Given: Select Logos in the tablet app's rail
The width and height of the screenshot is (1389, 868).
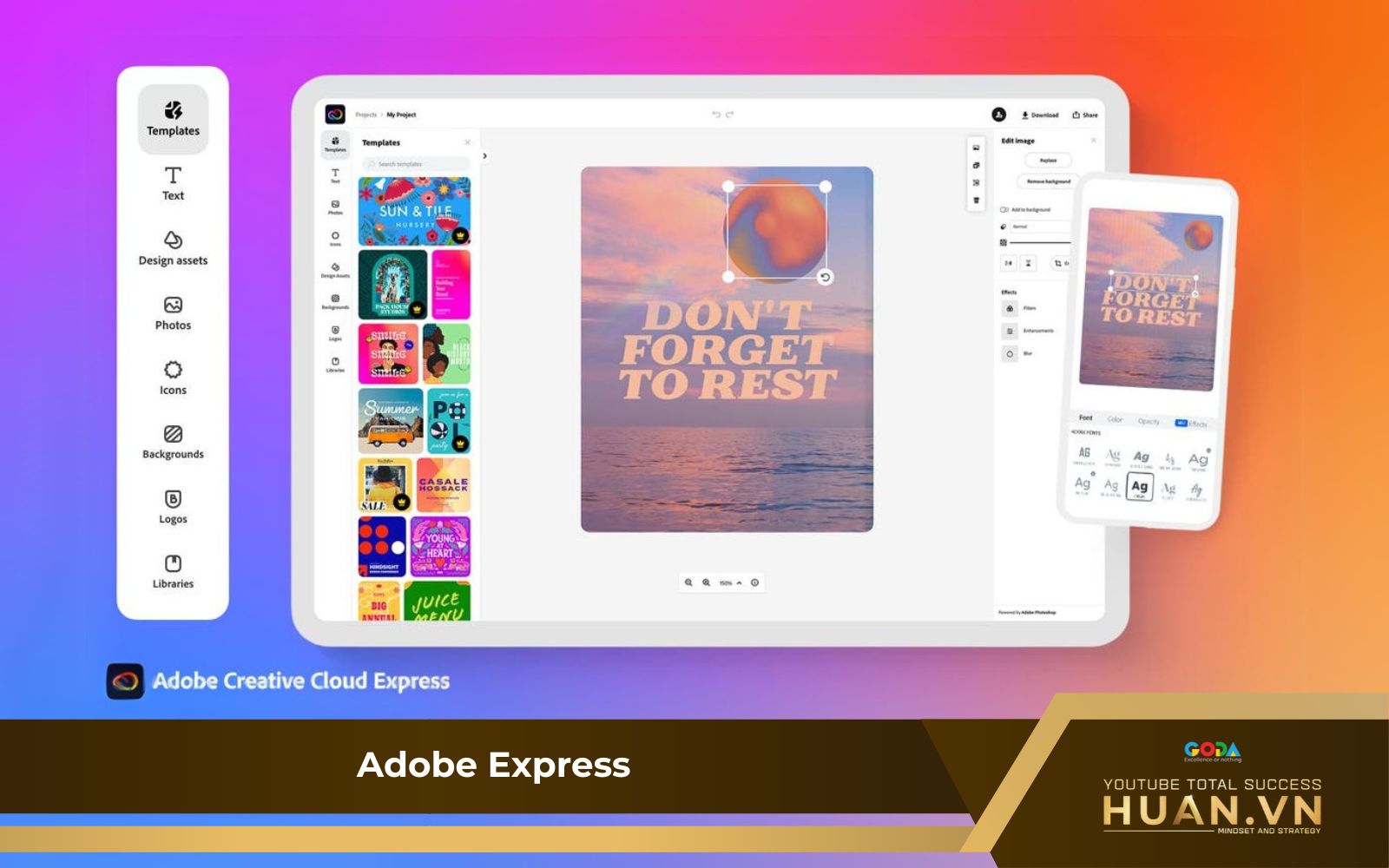Looking at the screenshot, I should coord(335,333).
